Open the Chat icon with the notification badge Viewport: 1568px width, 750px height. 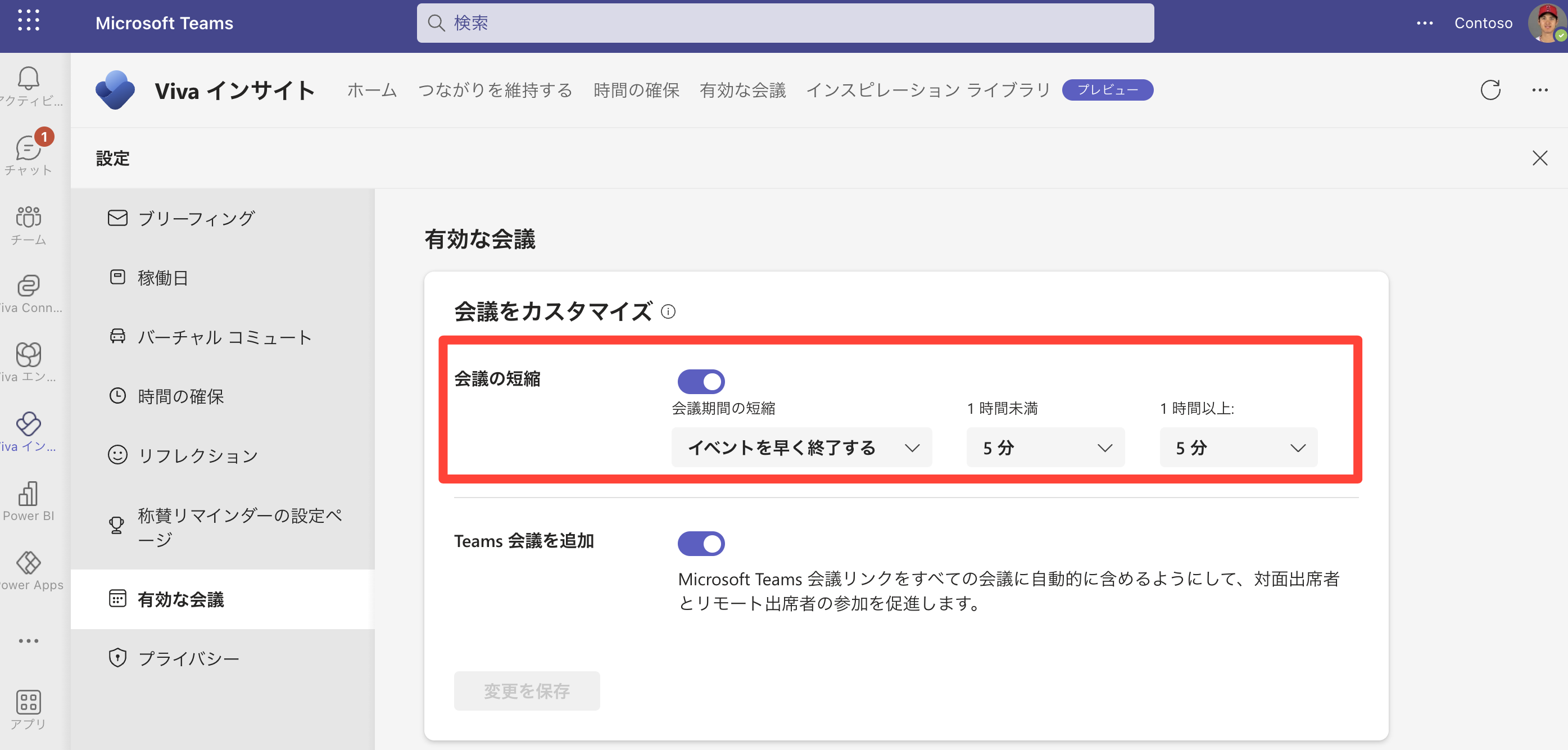pyautogui.click(x=28, y=148)
